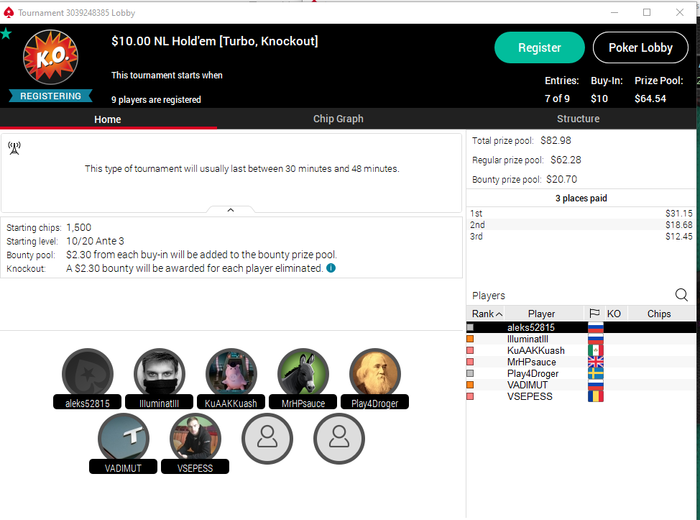
Task: Select Play4Droger's bearded man avatar
Action: pos(375,374)
